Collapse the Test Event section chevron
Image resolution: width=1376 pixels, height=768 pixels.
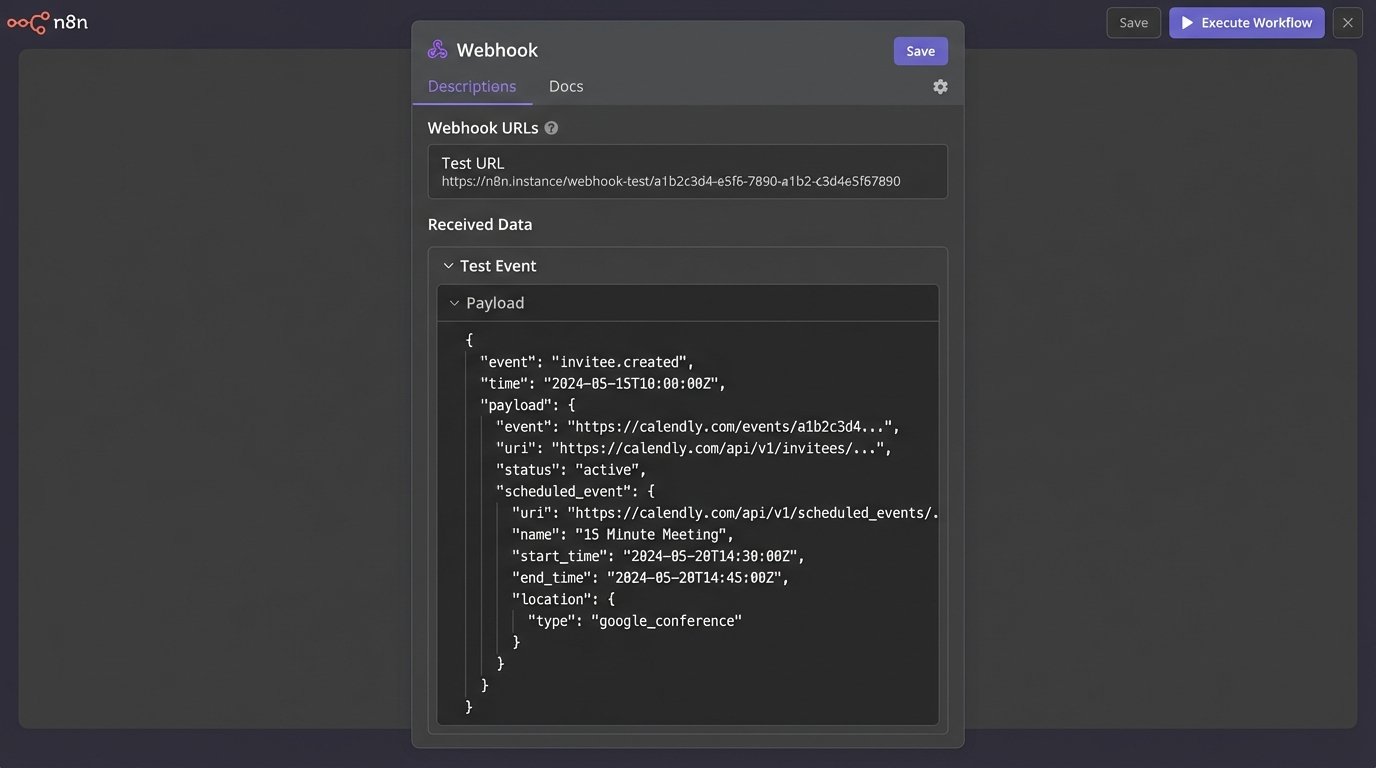(x=448, y=266)
